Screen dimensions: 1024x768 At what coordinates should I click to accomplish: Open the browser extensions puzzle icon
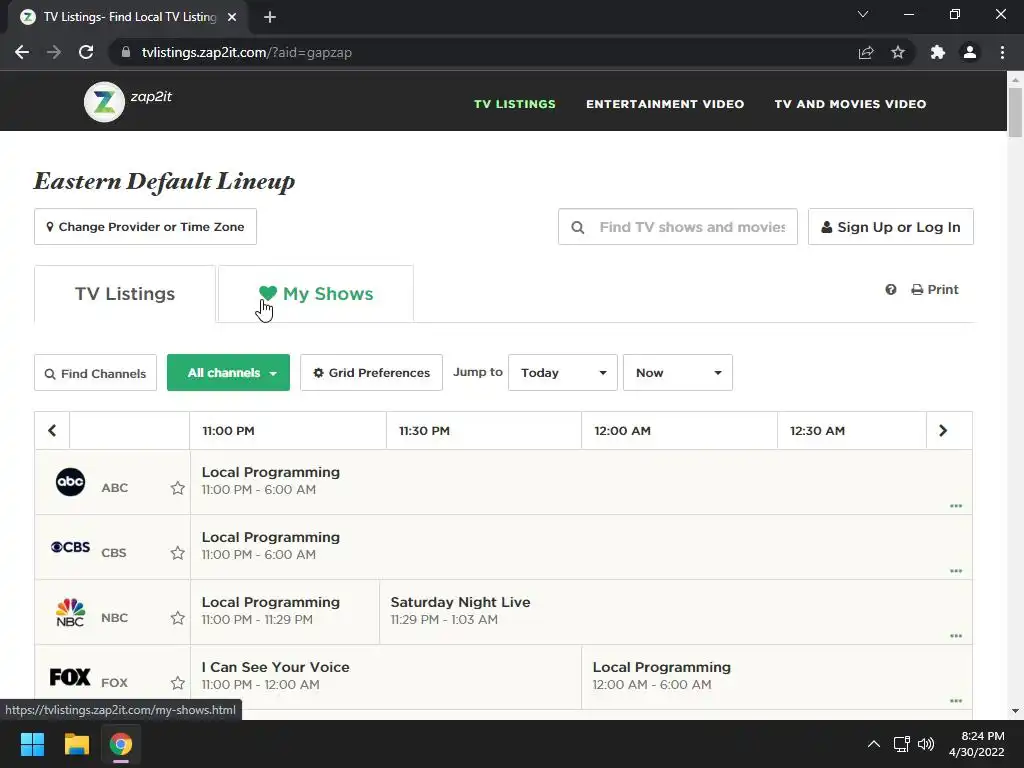(938, 52)
